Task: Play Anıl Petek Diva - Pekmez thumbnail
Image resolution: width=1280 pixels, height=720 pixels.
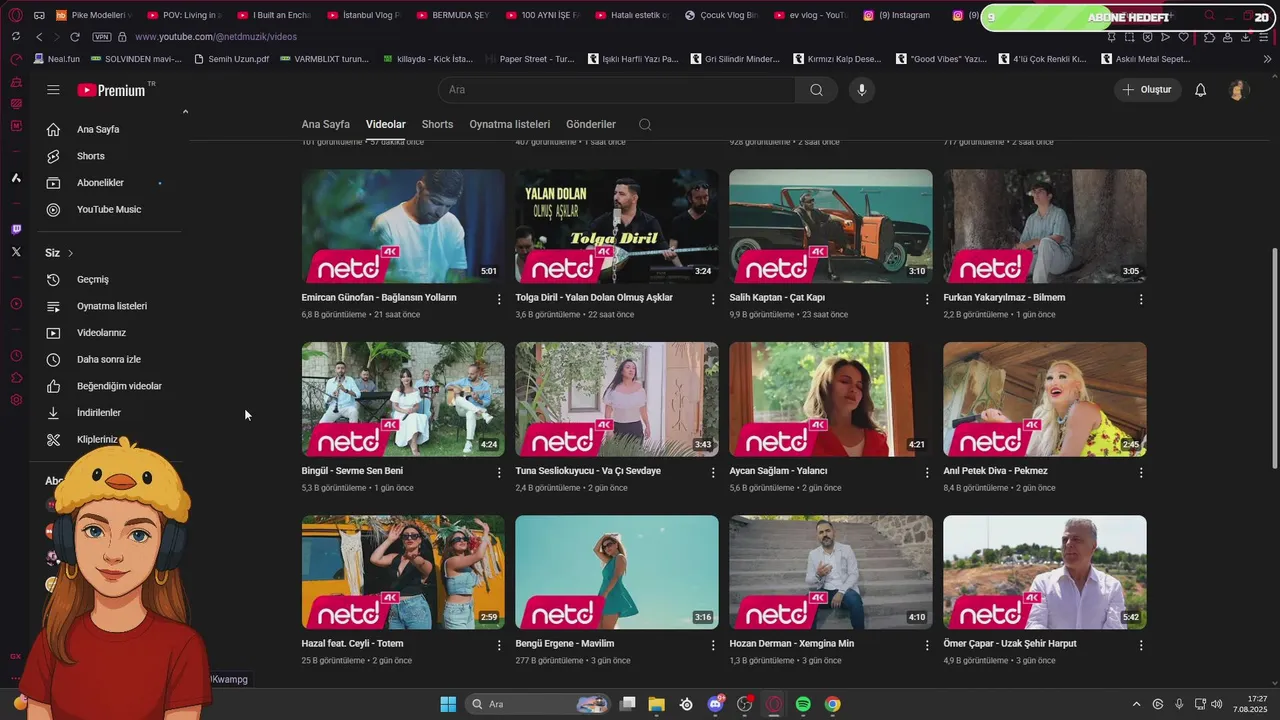Action: pyautogui.click(x=1045, y=399)
